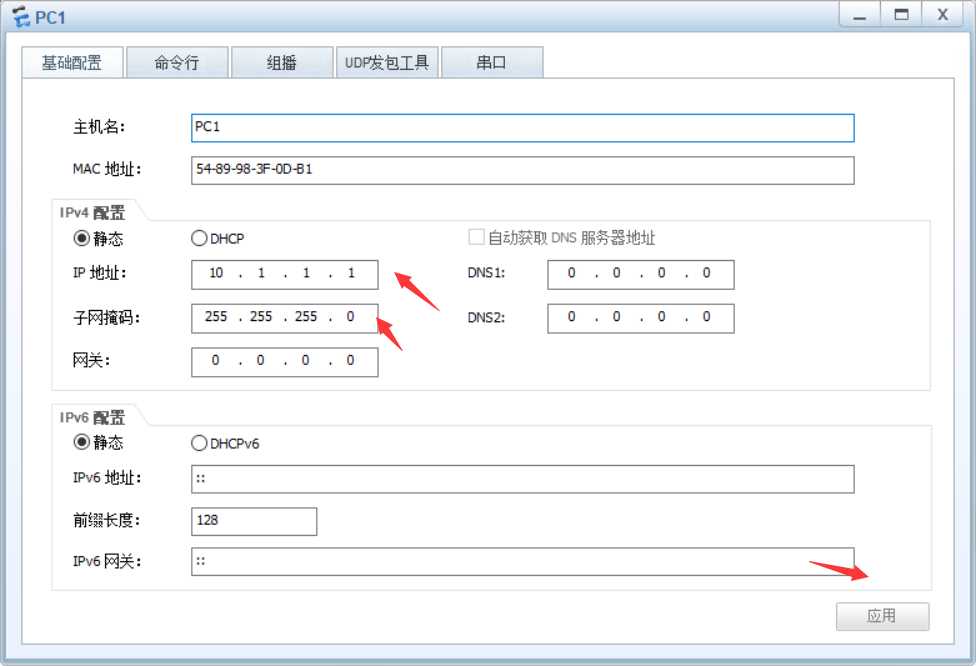976x666 pixels.
Task: Click the 子网掩码 field
Action: pyautogui.click(x=284, y=318)
